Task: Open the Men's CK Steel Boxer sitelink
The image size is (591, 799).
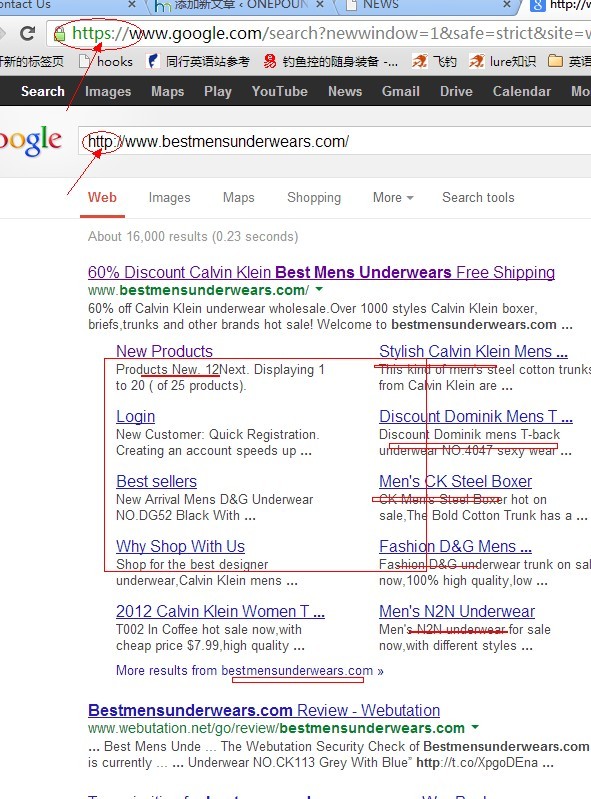Action: pyautogui.click(x=455, y=482)
